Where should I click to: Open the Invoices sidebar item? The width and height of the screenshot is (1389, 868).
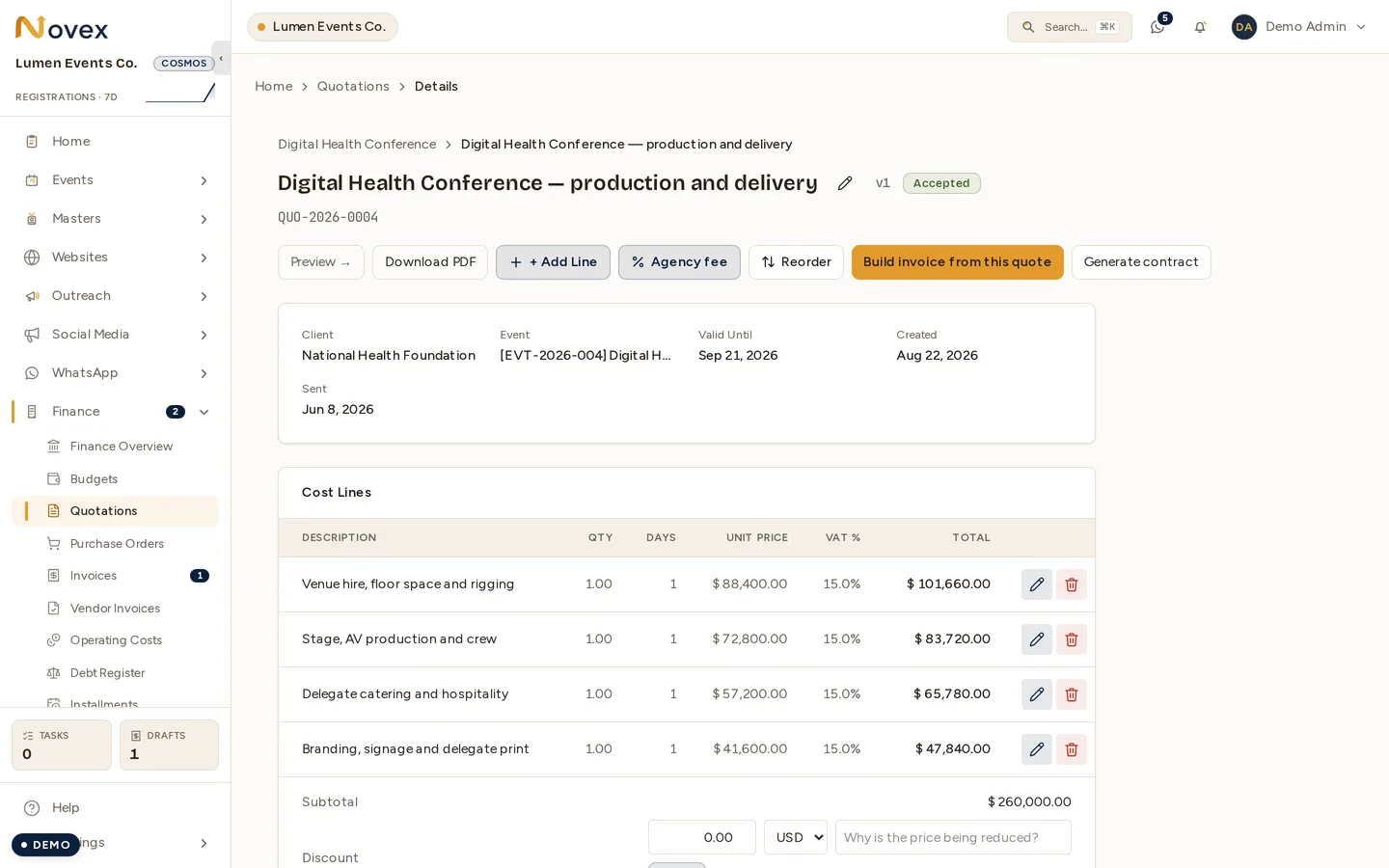pos(116,576)
